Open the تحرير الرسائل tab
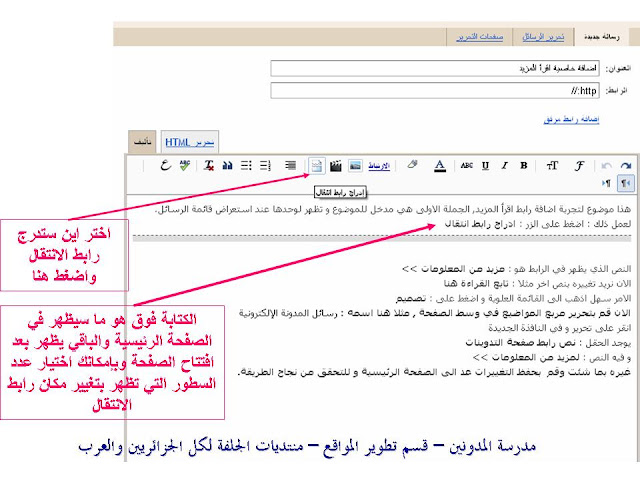 (543, 37)
